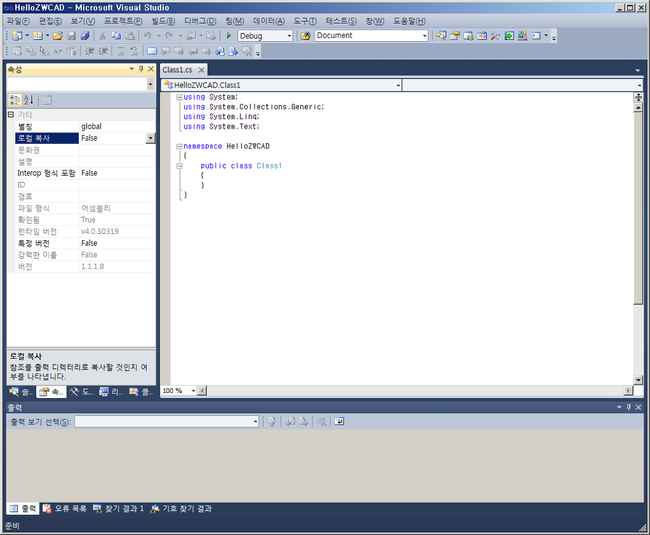
Task: Click the Toggle Bookmark icon
Action: pyautogui.click(x=152, y=51)
